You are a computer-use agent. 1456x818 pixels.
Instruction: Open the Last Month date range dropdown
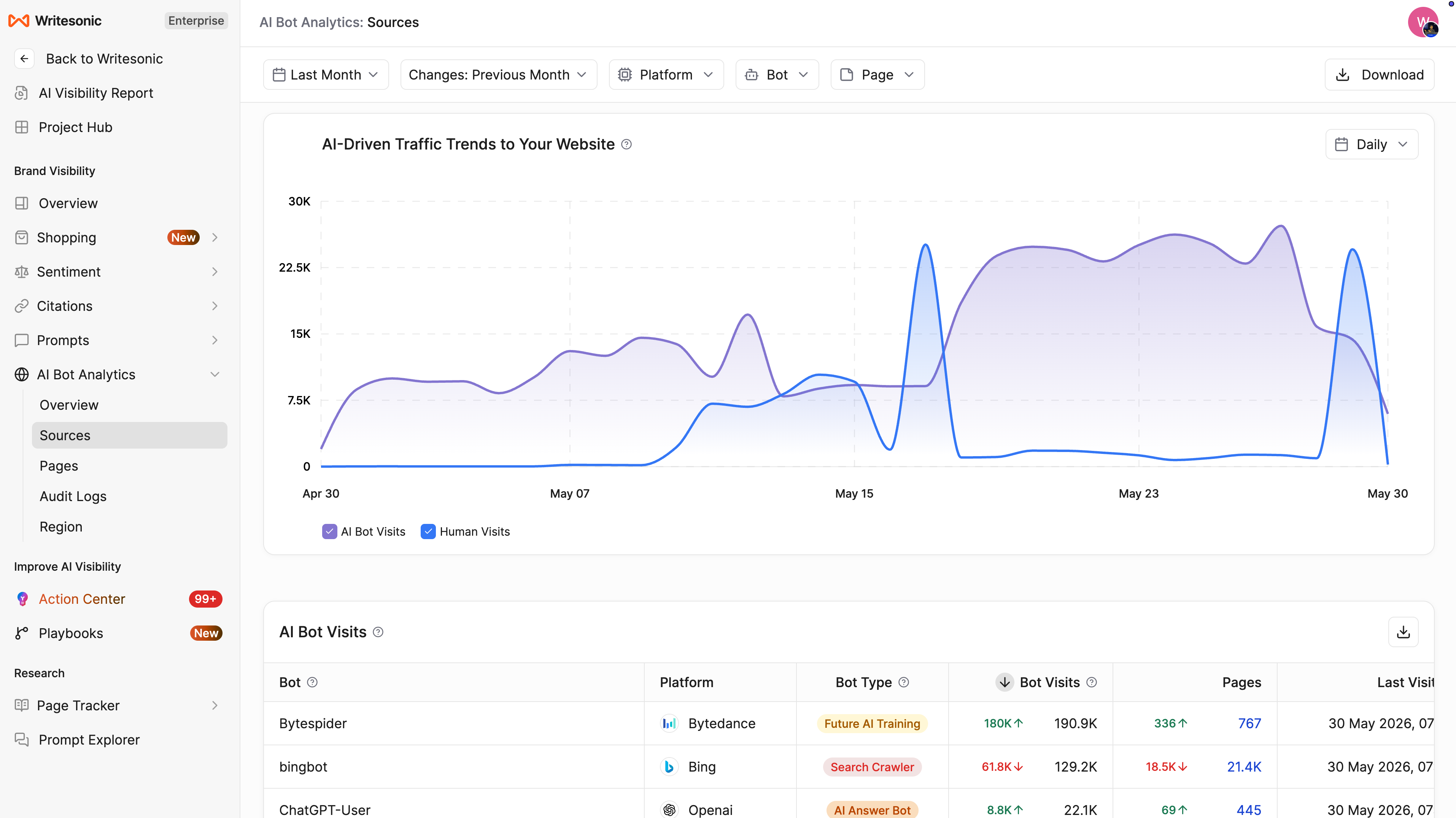pos(326,75)
